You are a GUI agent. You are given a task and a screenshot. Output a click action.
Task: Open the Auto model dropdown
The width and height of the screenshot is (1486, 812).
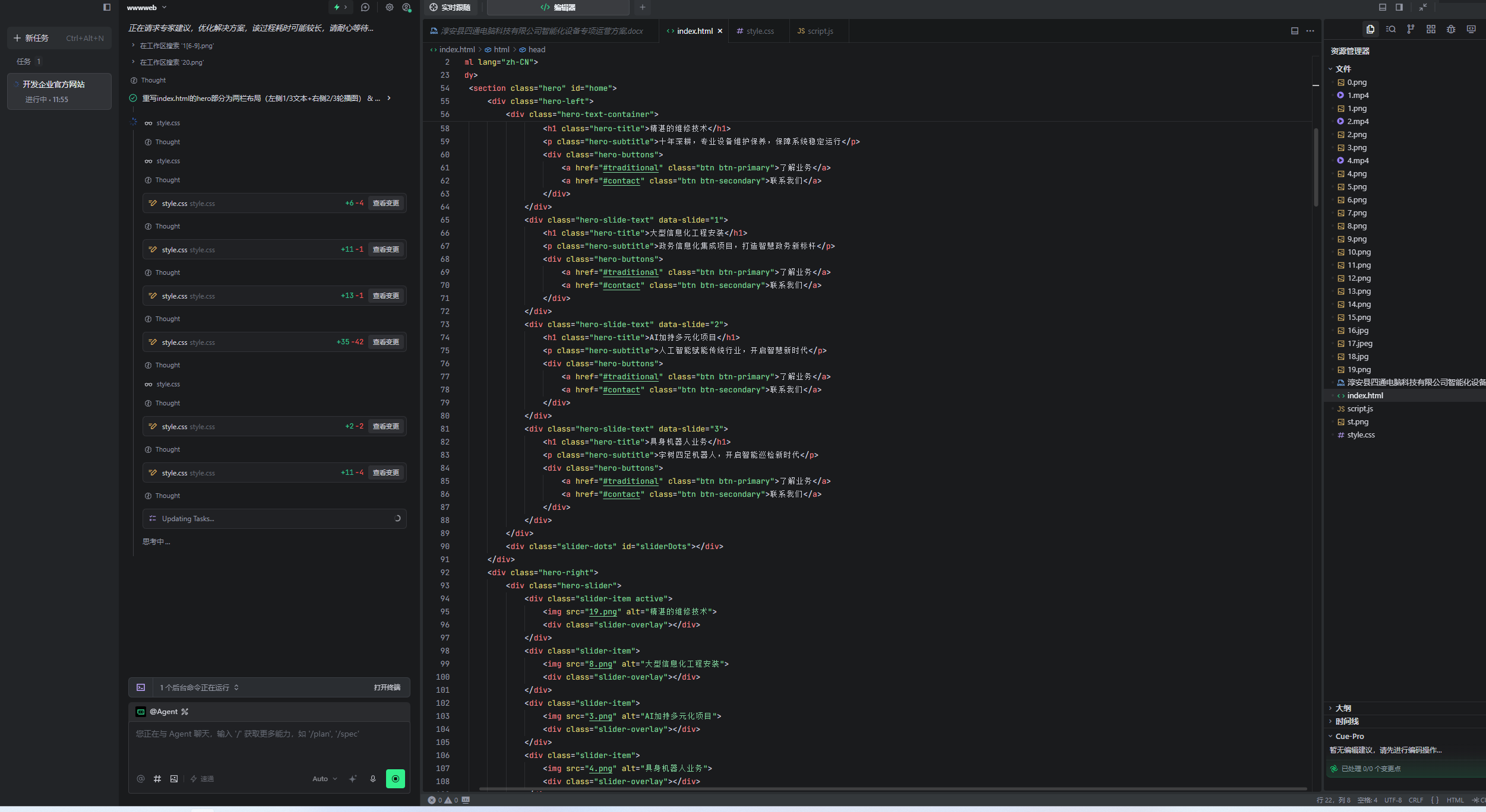(x=324, y=779)
